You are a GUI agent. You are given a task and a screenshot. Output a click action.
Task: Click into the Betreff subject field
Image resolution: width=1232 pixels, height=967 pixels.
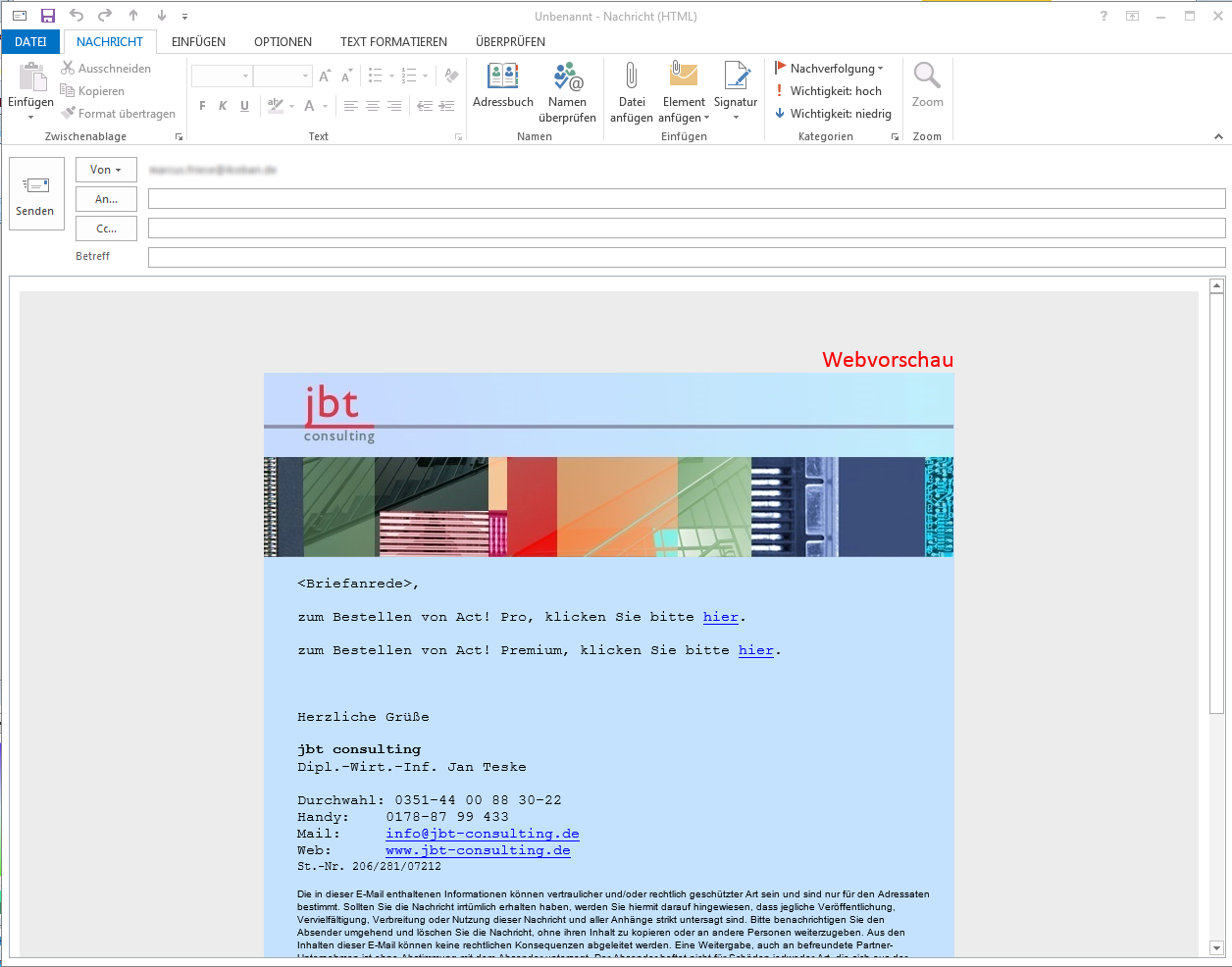(x=687, y=257)
